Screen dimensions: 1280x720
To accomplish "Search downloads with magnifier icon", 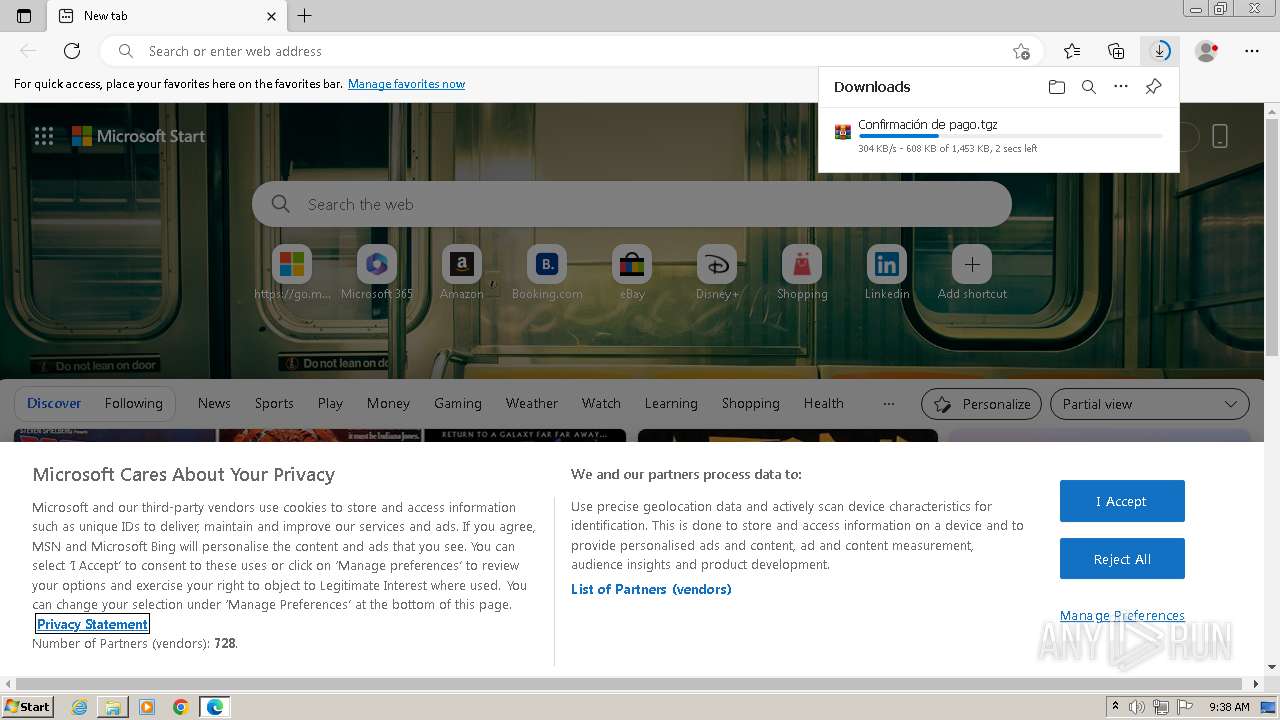I will (x=1089, y=87).
